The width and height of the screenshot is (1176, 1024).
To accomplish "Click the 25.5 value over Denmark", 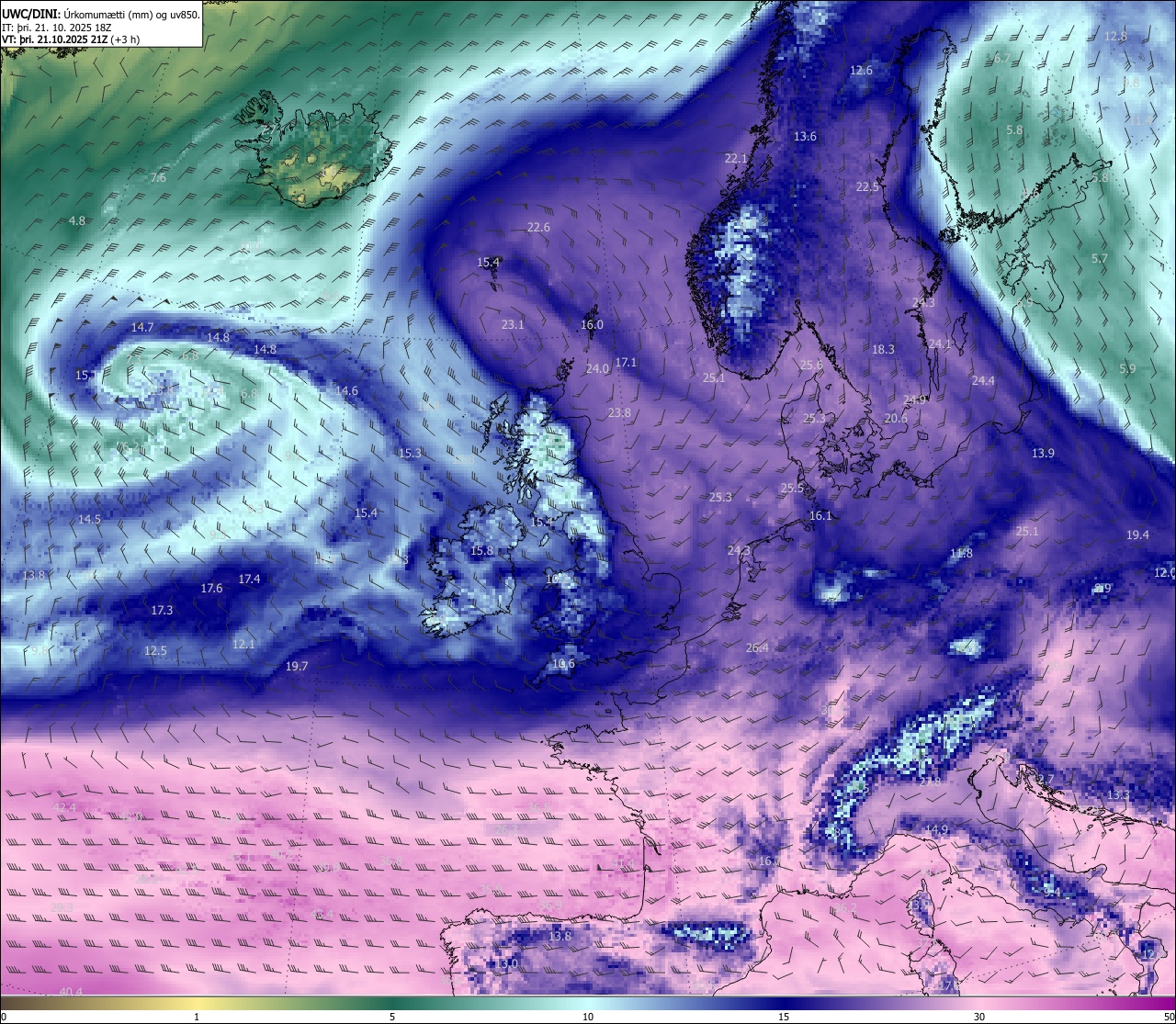I will tap(792, 489).
